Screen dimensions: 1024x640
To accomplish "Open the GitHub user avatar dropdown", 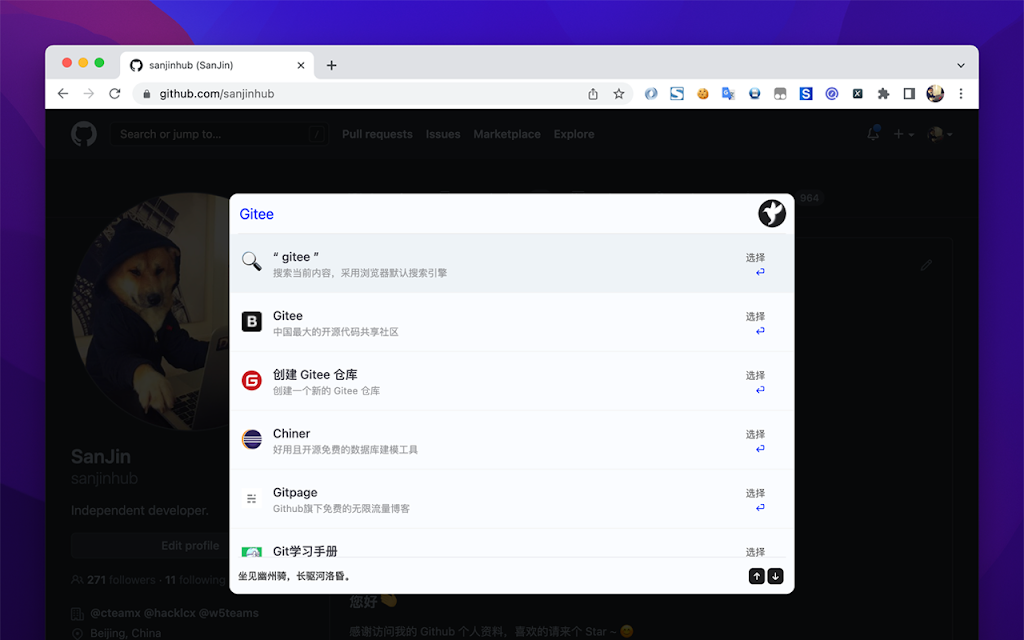I will (x=940, y=134).
